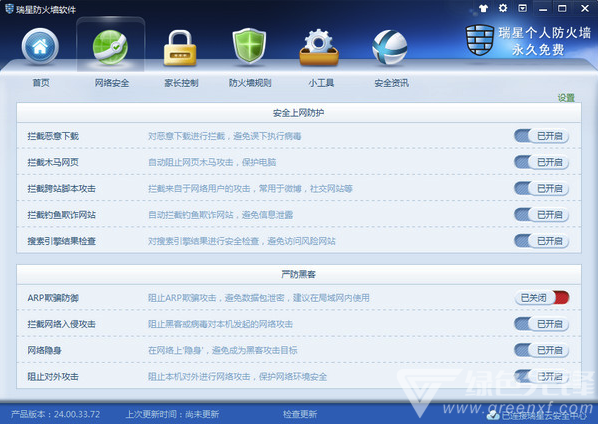
Task: Open the 安全资讯 globe icon
Action: coord(389,48)
